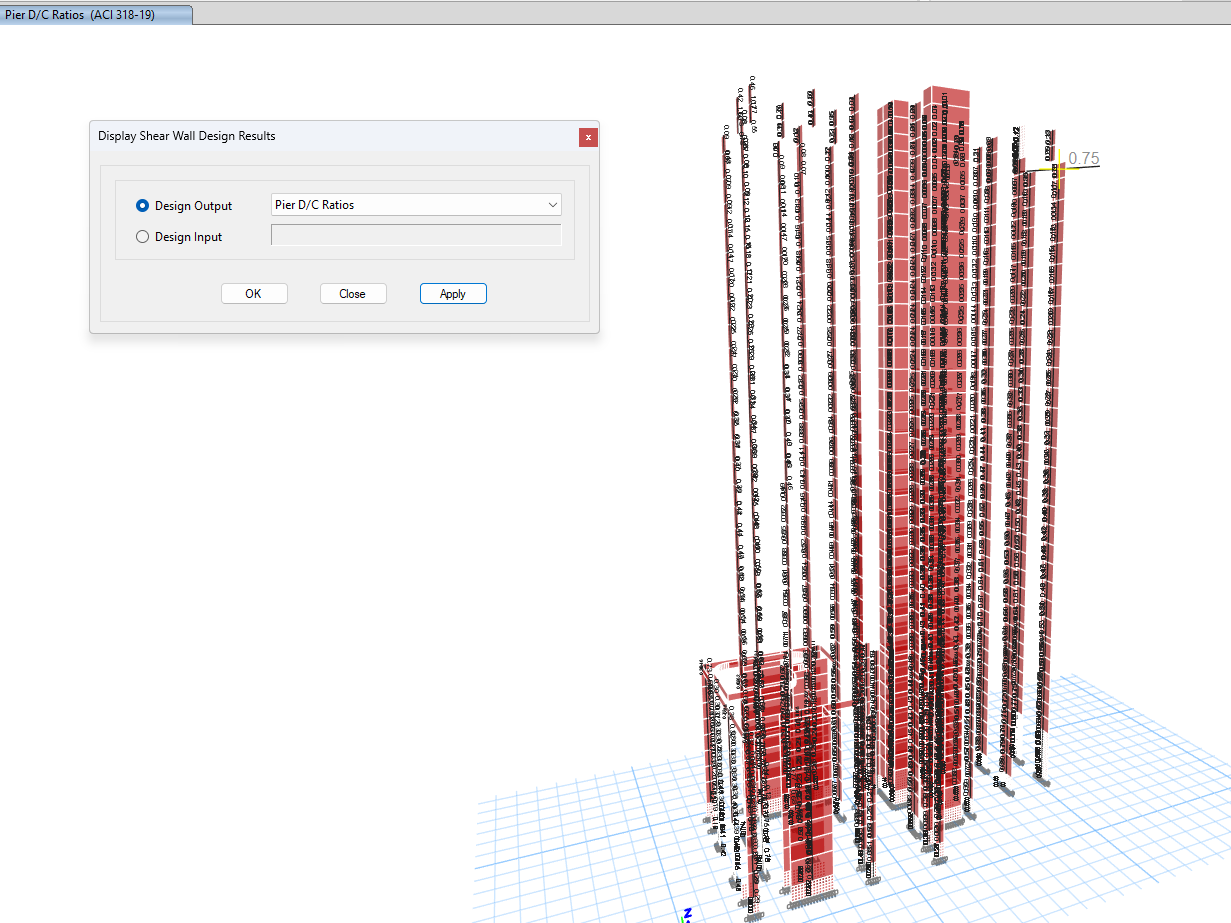The image size is (1231, 923).
Task: Click the disabled Design Input field
Action: tap(416, 236)
